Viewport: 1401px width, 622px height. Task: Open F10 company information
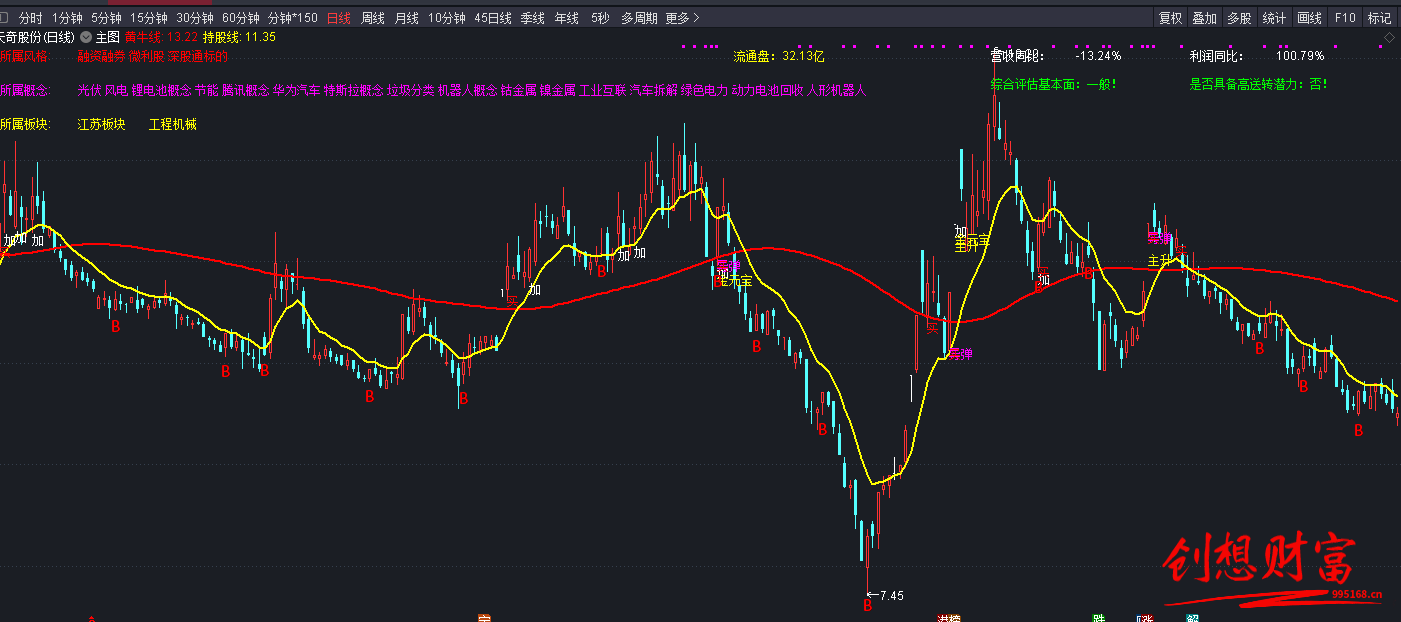click(x=1345, y=18)
